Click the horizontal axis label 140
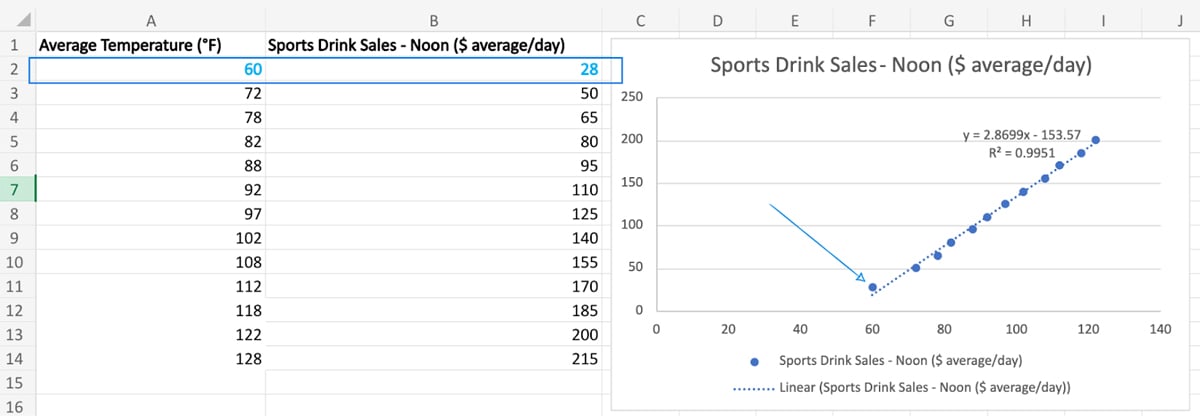 (1159, 328)
